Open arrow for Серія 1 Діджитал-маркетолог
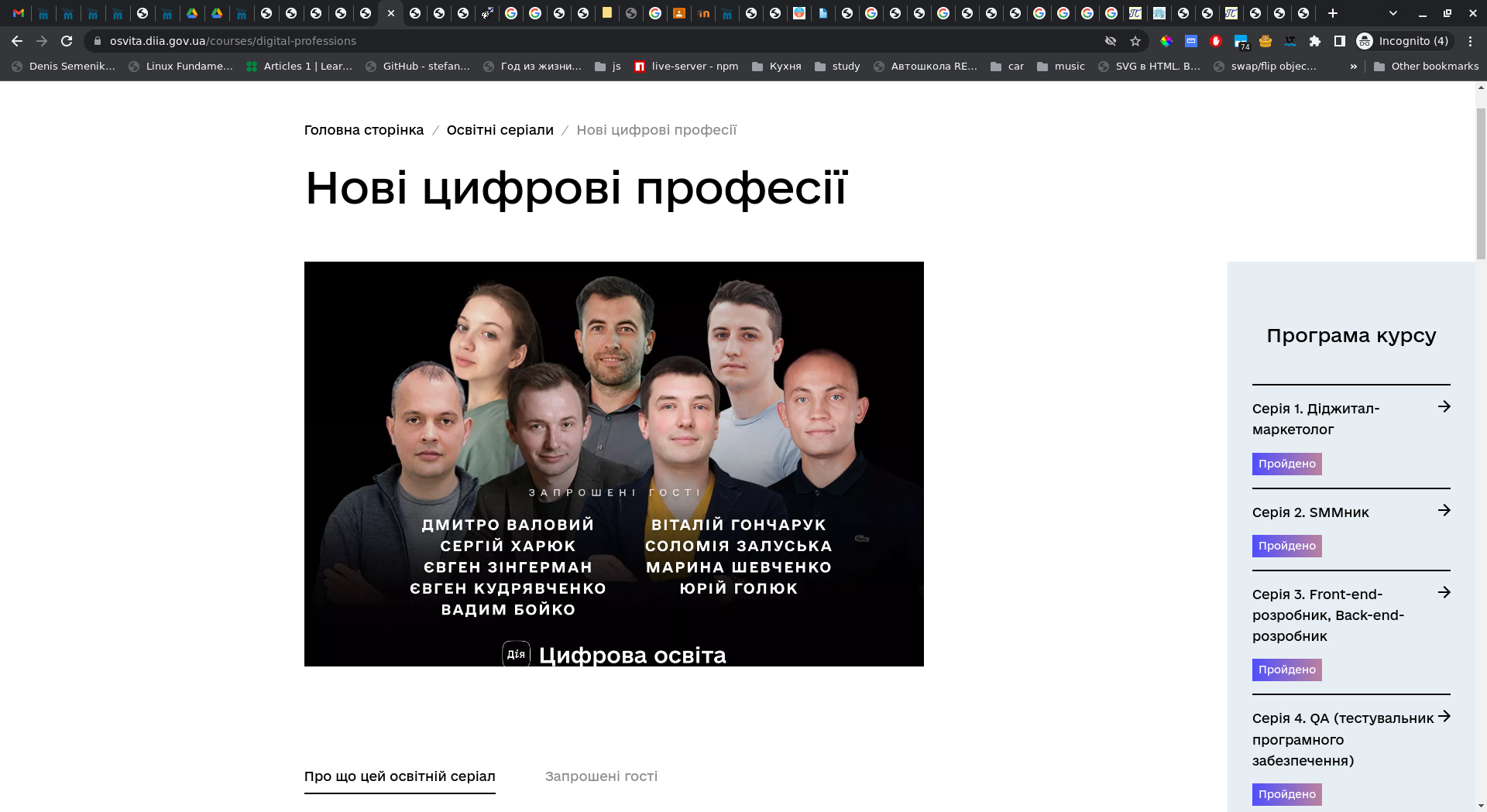The image size is (1487, 812). [x=1444, y=406]
